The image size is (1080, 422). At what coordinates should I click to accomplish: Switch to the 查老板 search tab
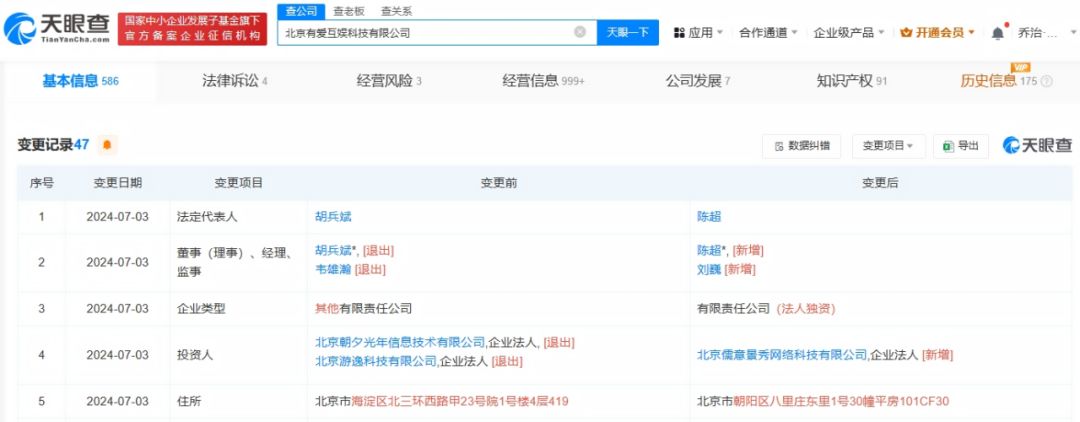349,11
